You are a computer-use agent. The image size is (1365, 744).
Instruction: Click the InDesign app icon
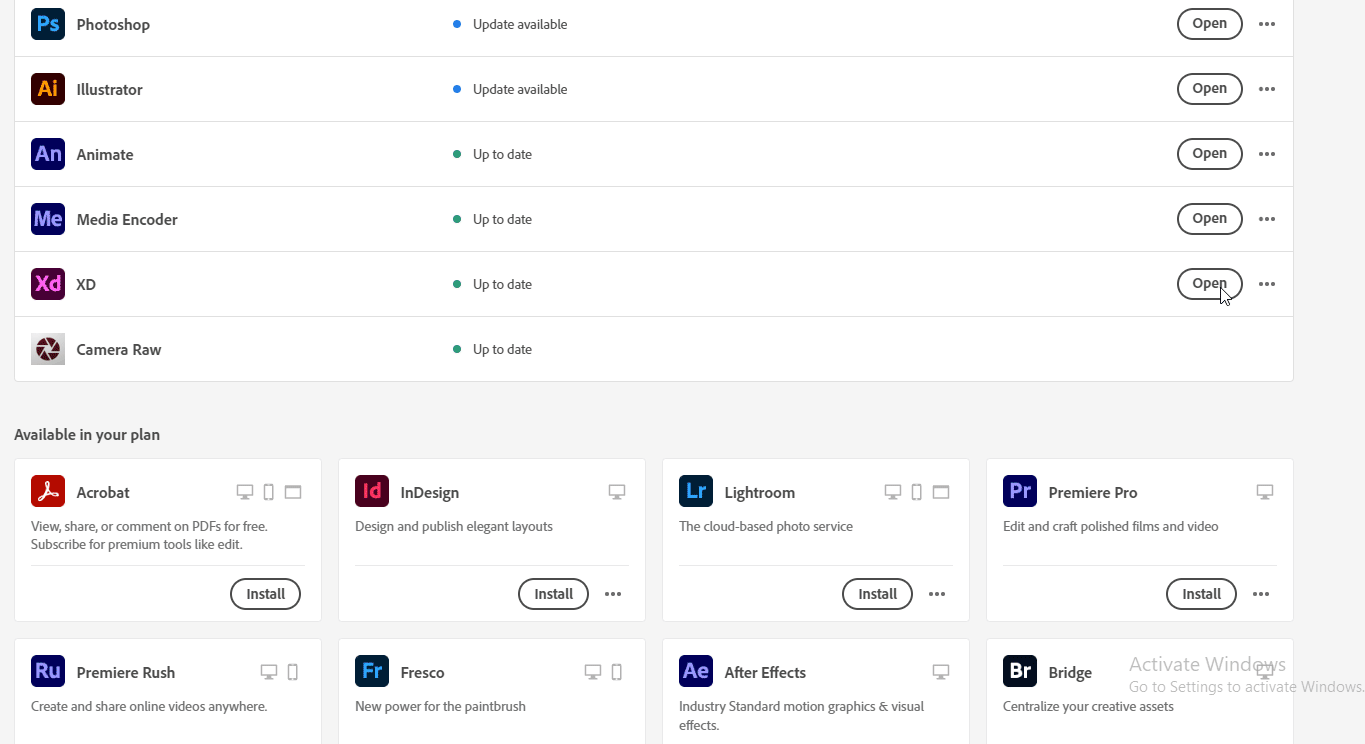(x=372, y=492)
